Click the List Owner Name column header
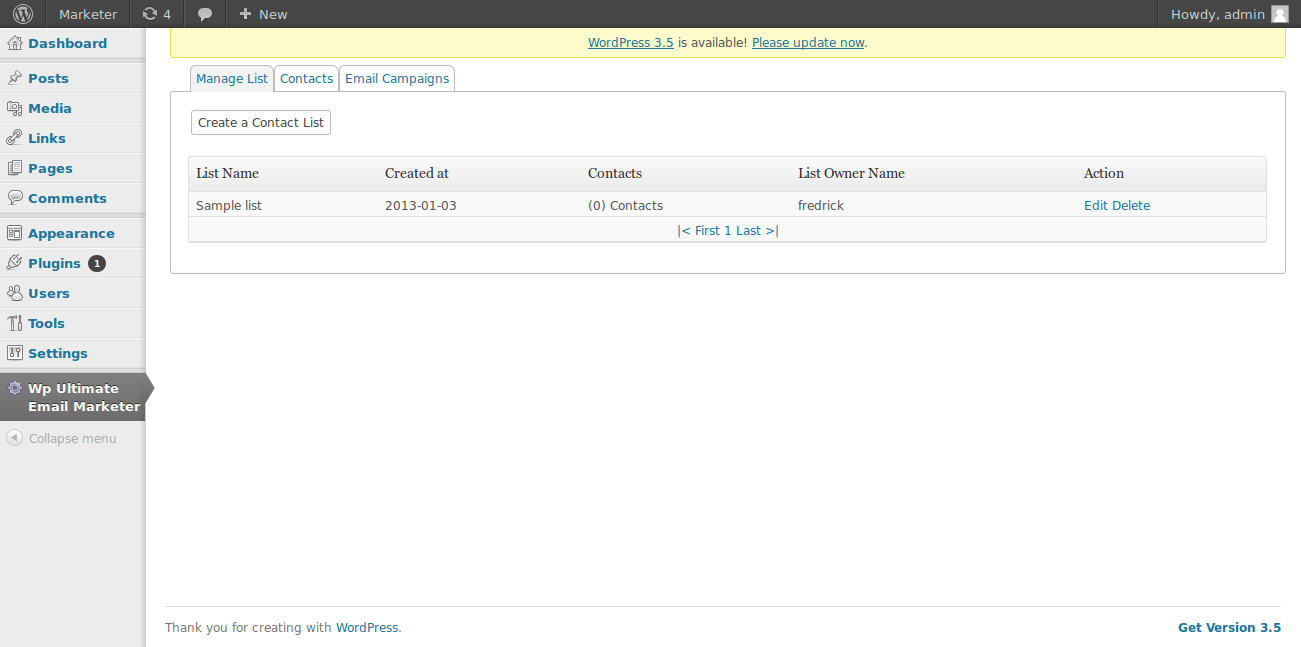The width and height of the screenshot is (1301, 647). (851, 173)
